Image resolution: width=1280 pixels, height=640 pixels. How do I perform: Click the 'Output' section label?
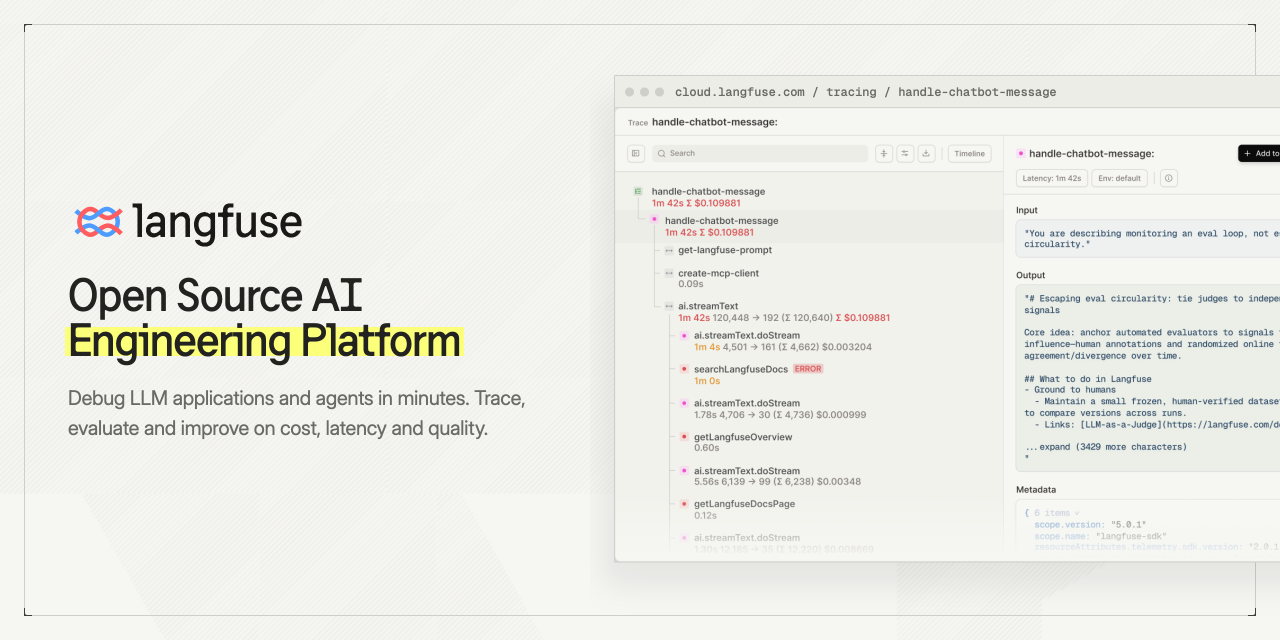pos(1030,275)
